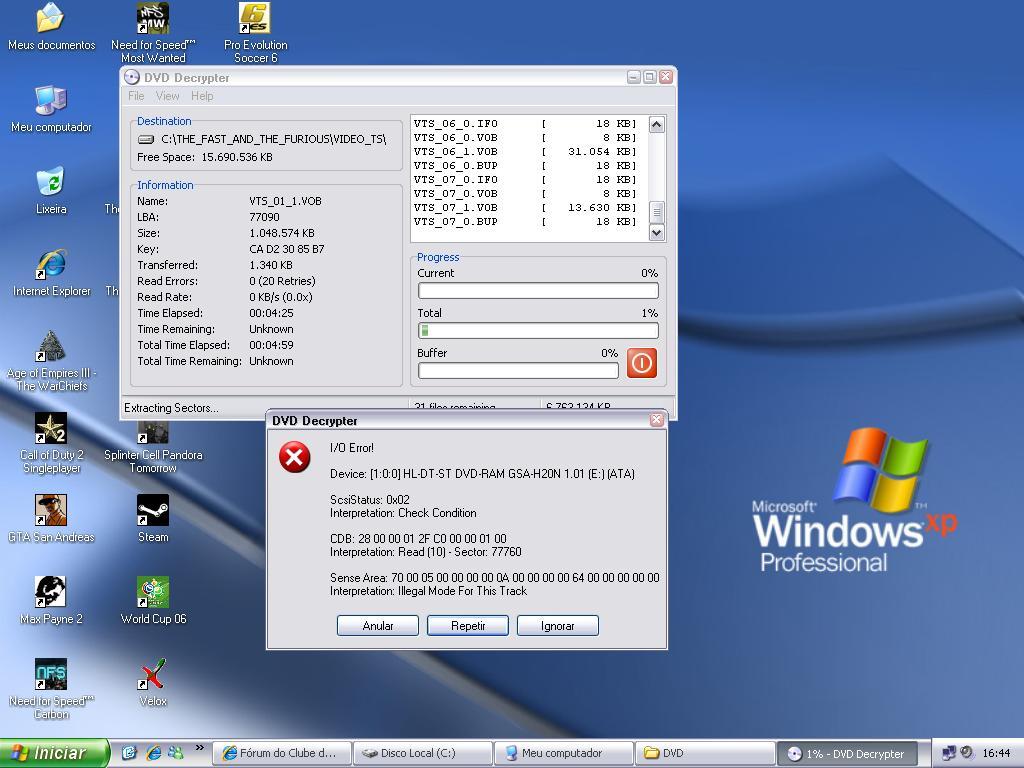Open the Iniciar start menu

(x=54, y=753)
